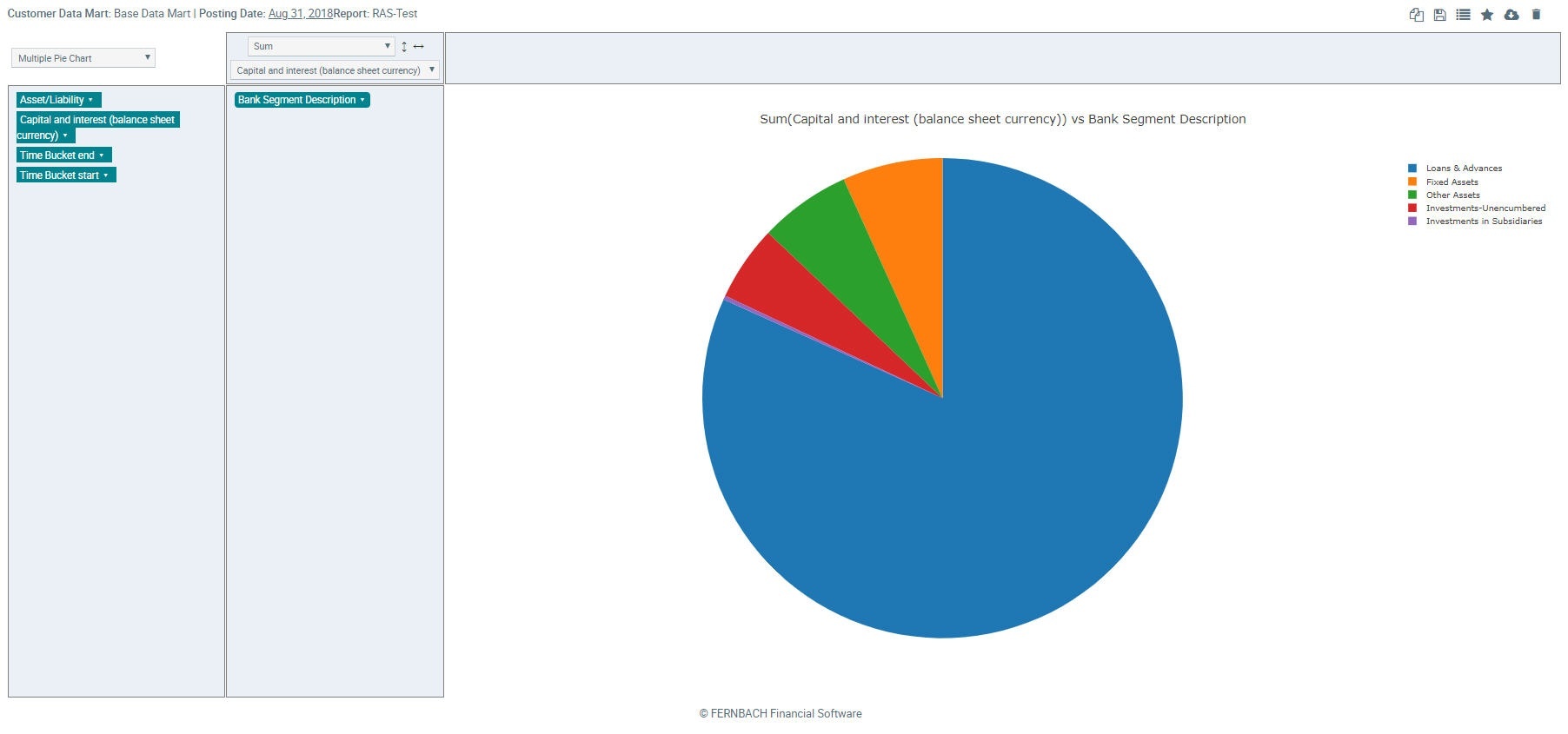Toggle Investments-Unencumbered legend entry
Image resolution: width=1568 pixels, height=734 pixels.
[x=1485, y=208]
